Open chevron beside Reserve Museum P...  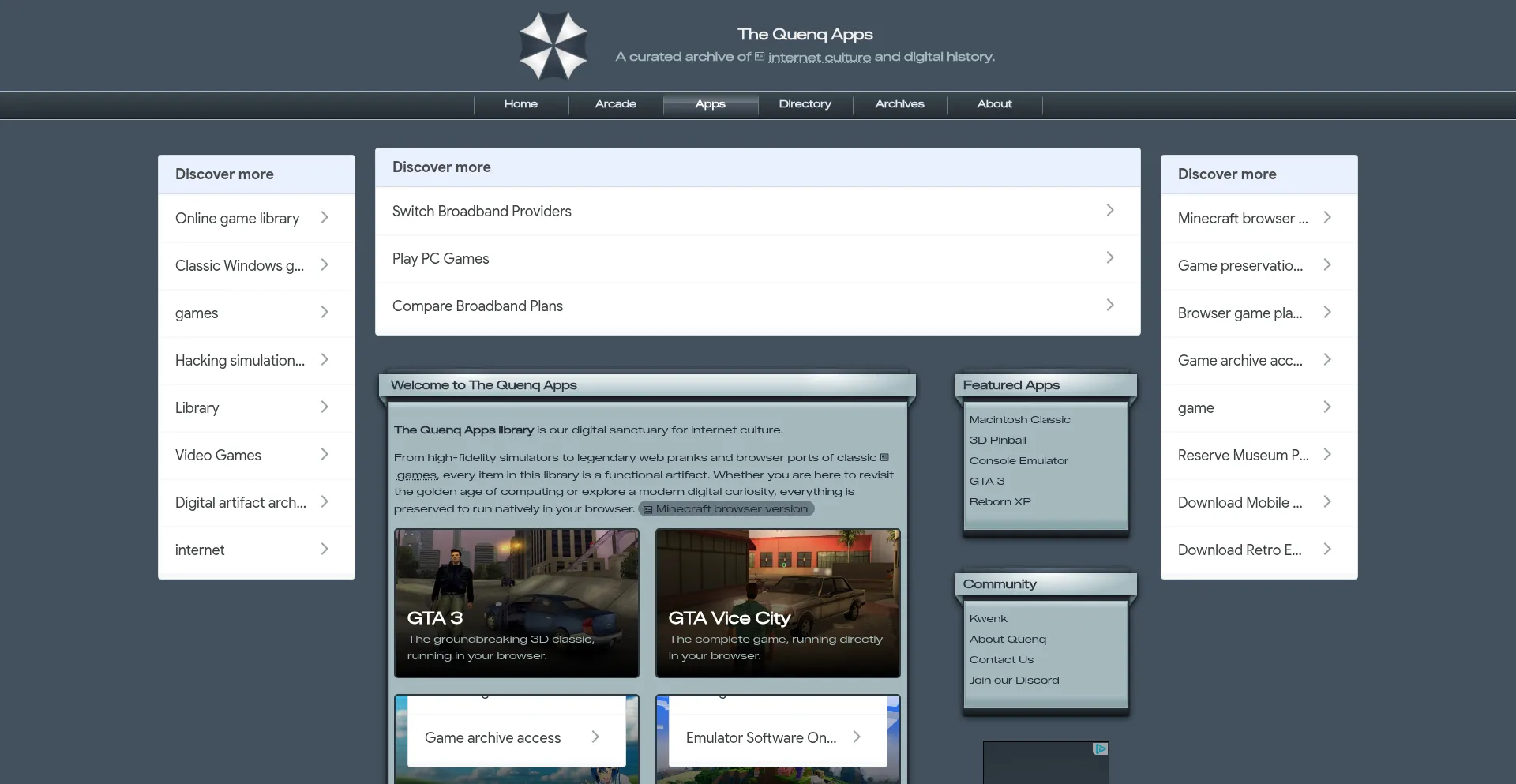1327,454
